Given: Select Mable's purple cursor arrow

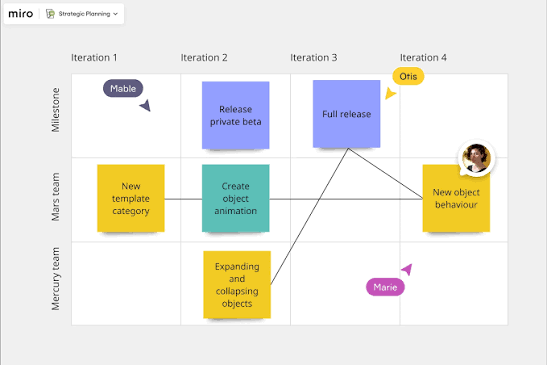Looking at the screenshot, I should tap(145, 105).
